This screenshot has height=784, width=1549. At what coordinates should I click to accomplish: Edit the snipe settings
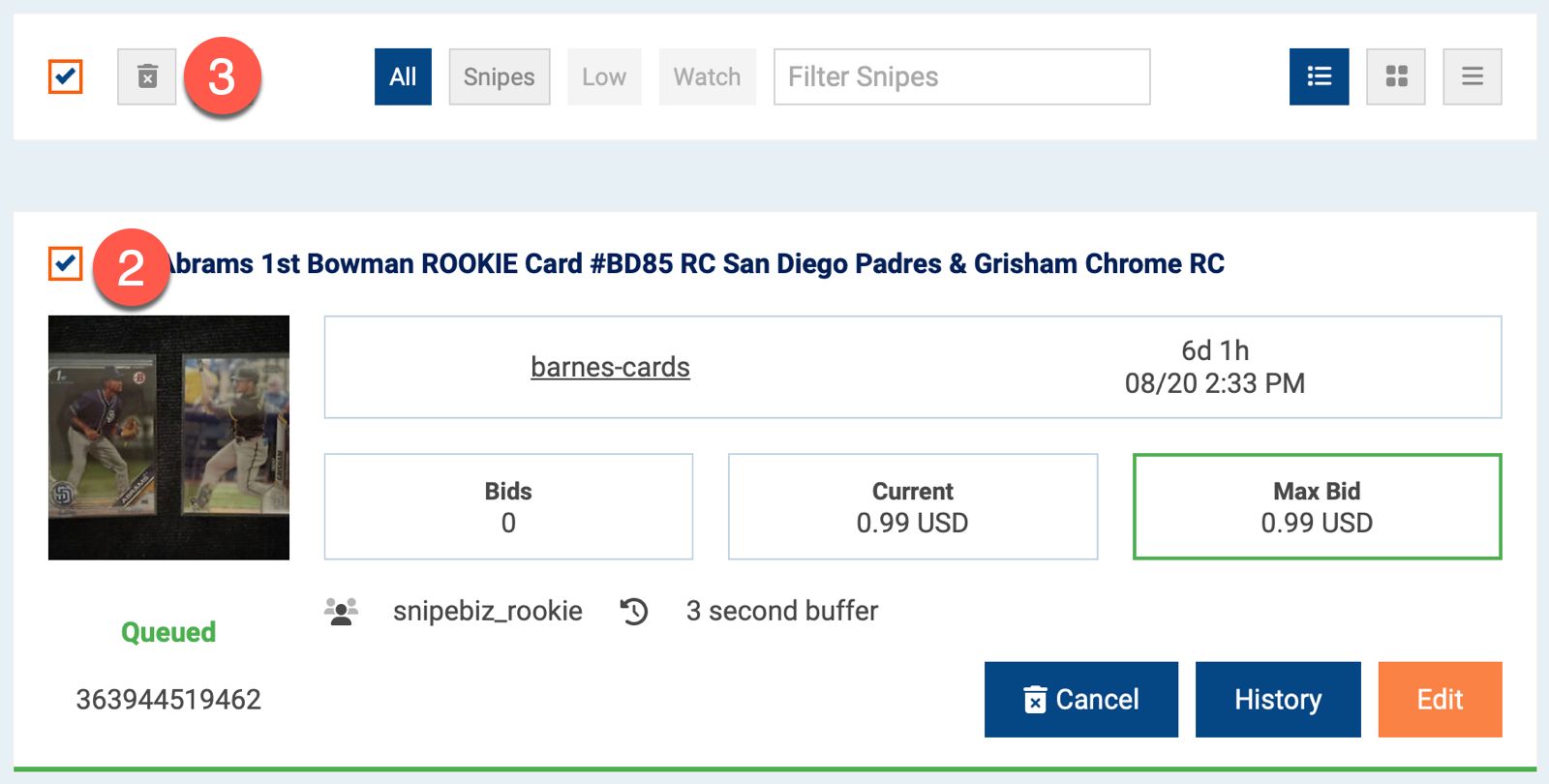point(1440,699)
